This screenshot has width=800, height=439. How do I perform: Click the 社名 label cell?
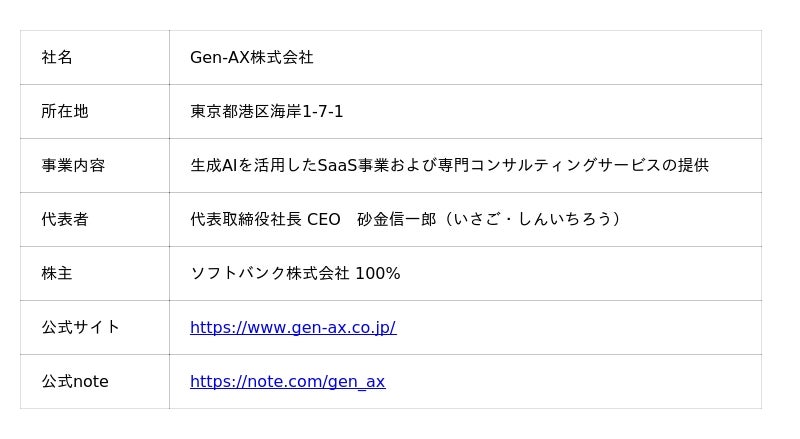(57, 58)
